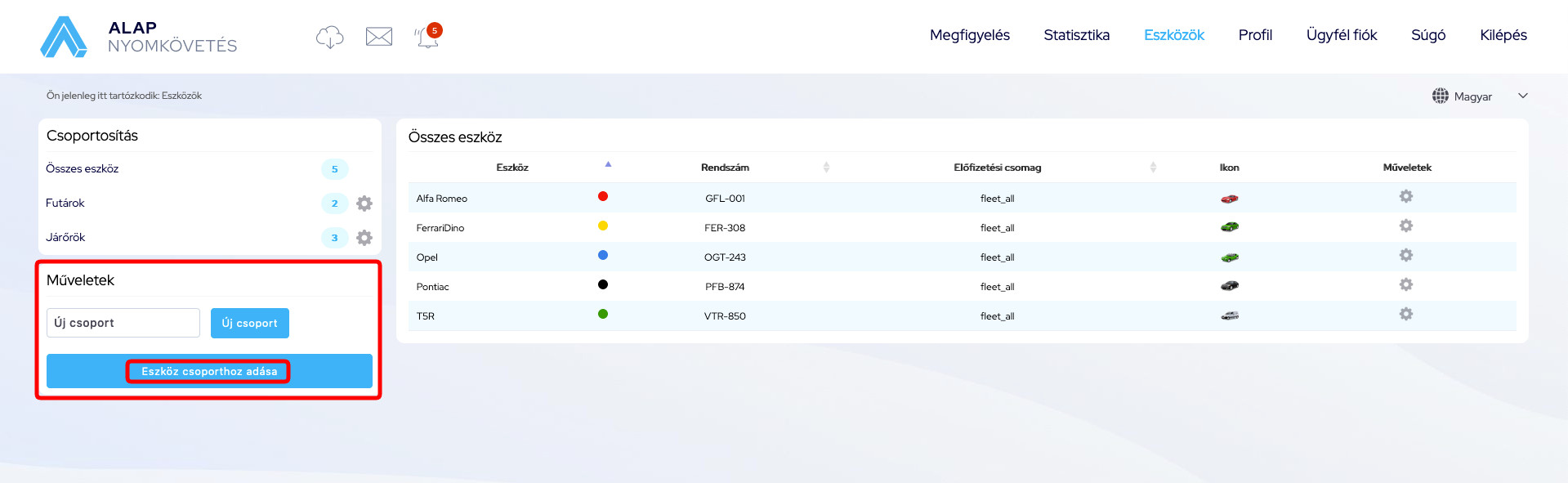
Task: Toggle Eszköz column sort arrow
Action: click(608, 164)
